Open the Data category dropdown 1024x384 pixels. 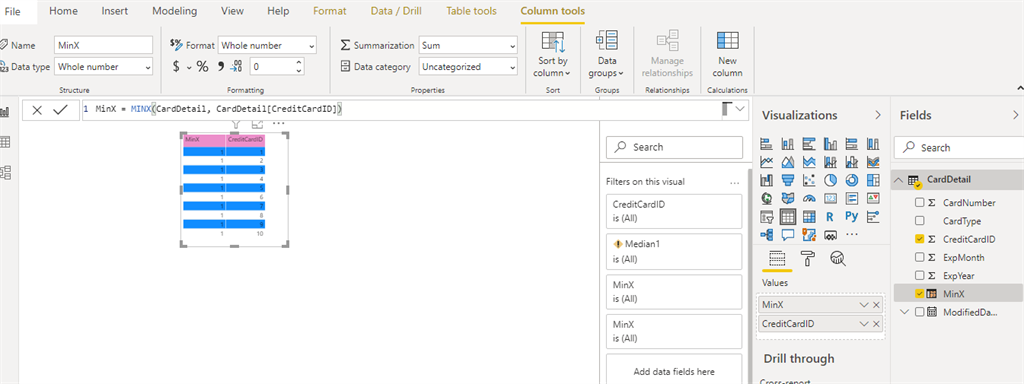(x=468, y=67)
